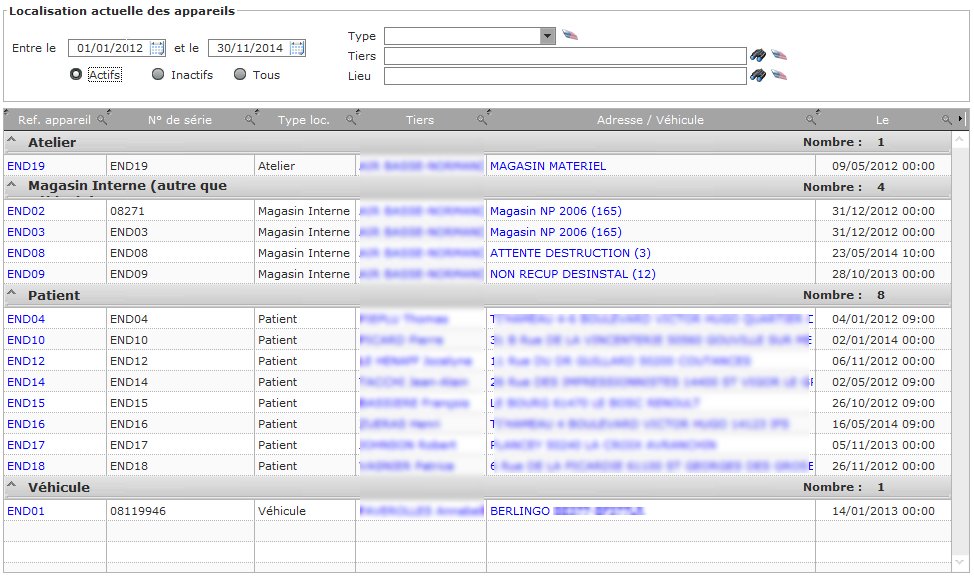Sort by Tiers column header
The width and height of the screenshot is (974, 581).
(x=420, y=120)
